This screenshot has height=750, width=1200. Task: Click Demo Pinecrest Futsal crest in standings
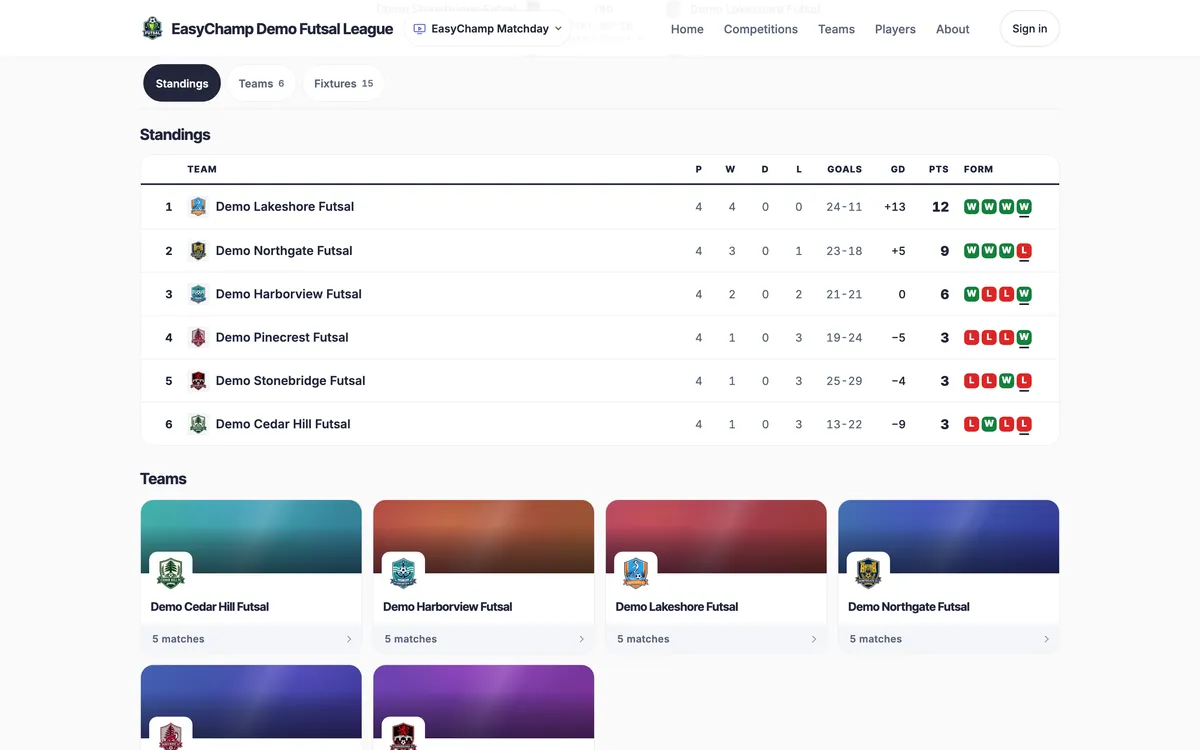[x=198, y=337]
